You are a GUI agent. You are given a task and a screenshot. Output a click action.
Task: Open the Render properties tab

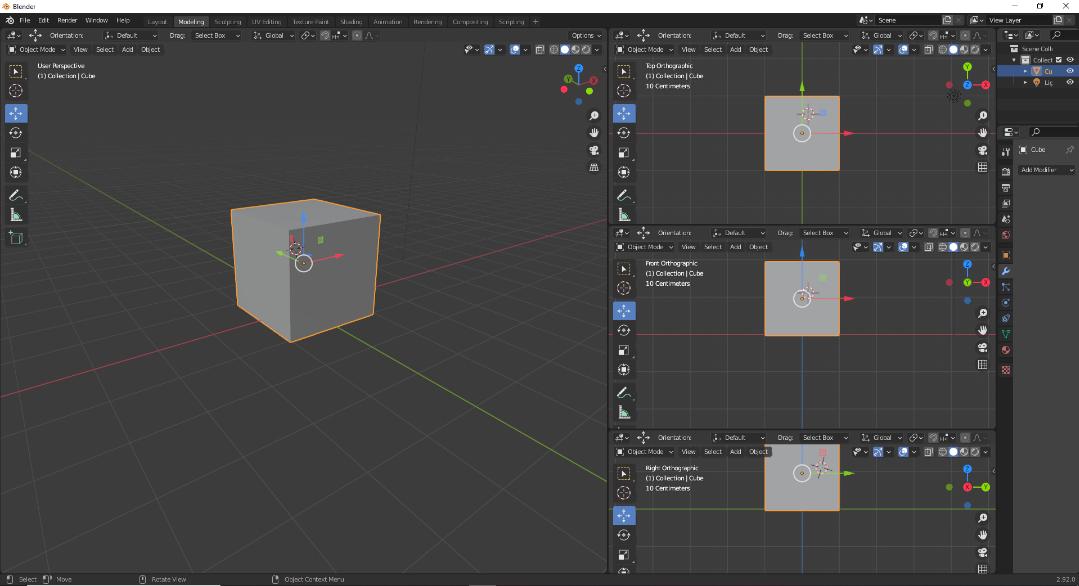click(1006, 171)
